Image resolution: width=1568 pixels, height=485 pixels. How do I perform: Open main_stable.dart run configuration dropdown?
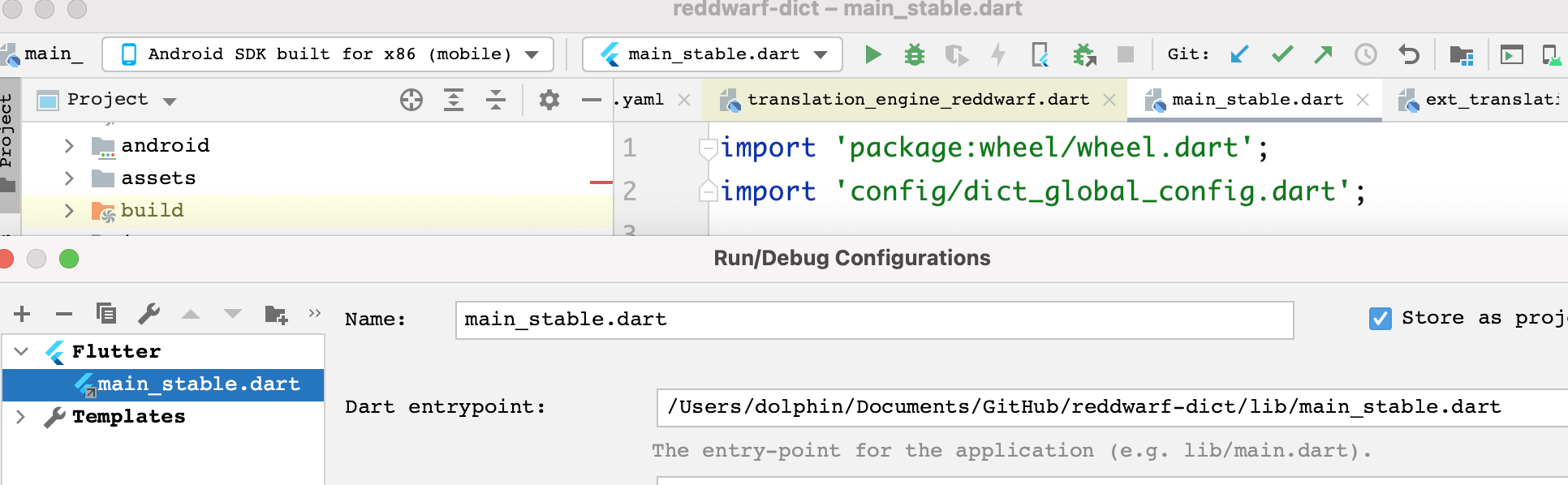click(x=712, y=54)
